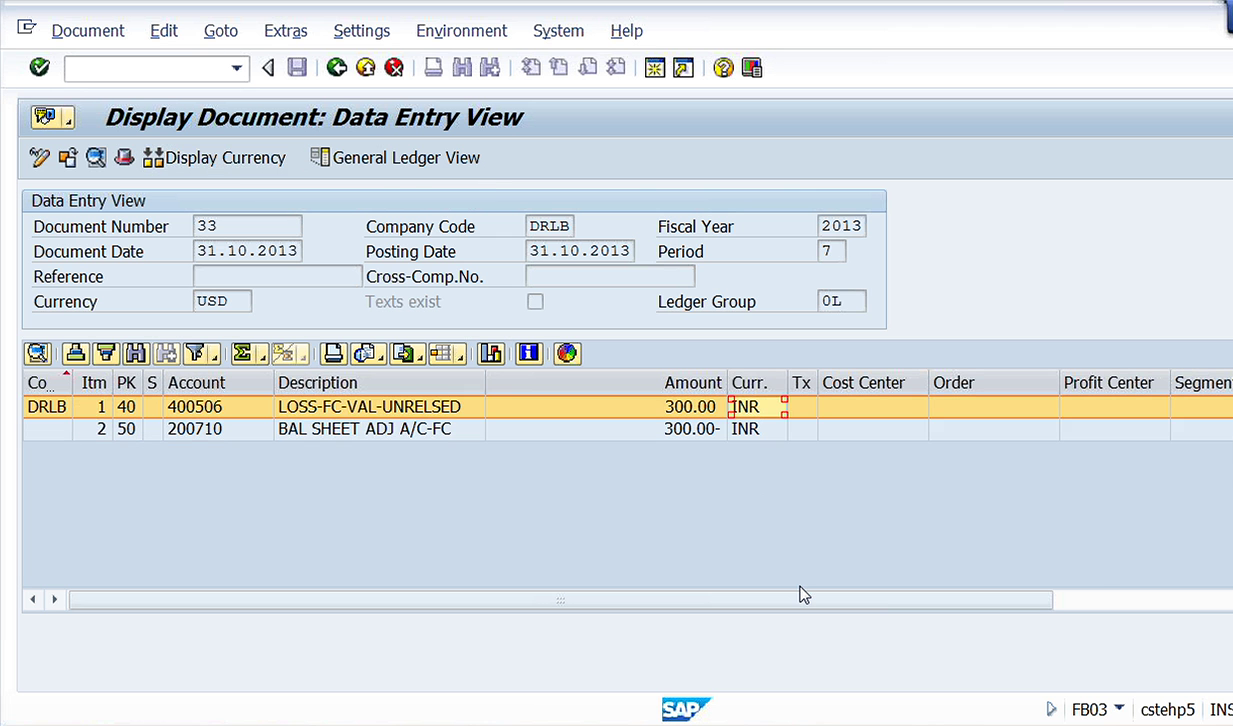1233x726 pixels.
Task: Open the Views dropdown in grid toolbar
Action: 369,353
